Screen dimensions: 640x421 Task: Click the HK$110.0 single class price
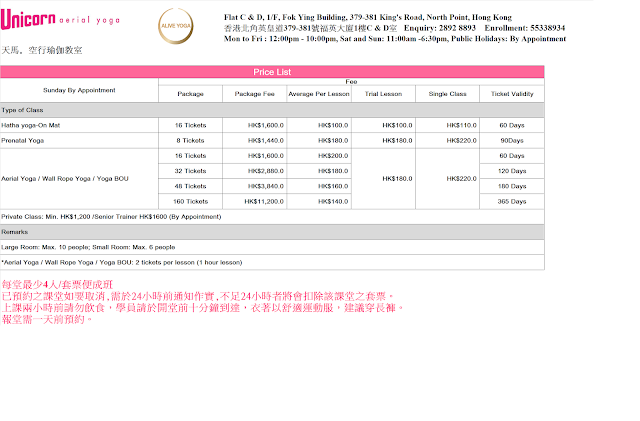tap(461, 125)
